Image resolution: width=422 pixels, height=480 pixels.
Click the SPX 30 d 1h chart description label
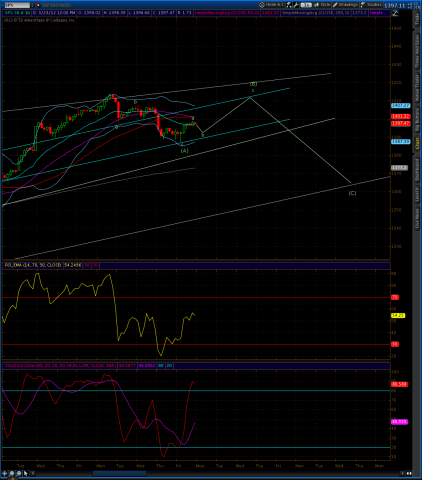pyautogui.click(x=17, y=13)
